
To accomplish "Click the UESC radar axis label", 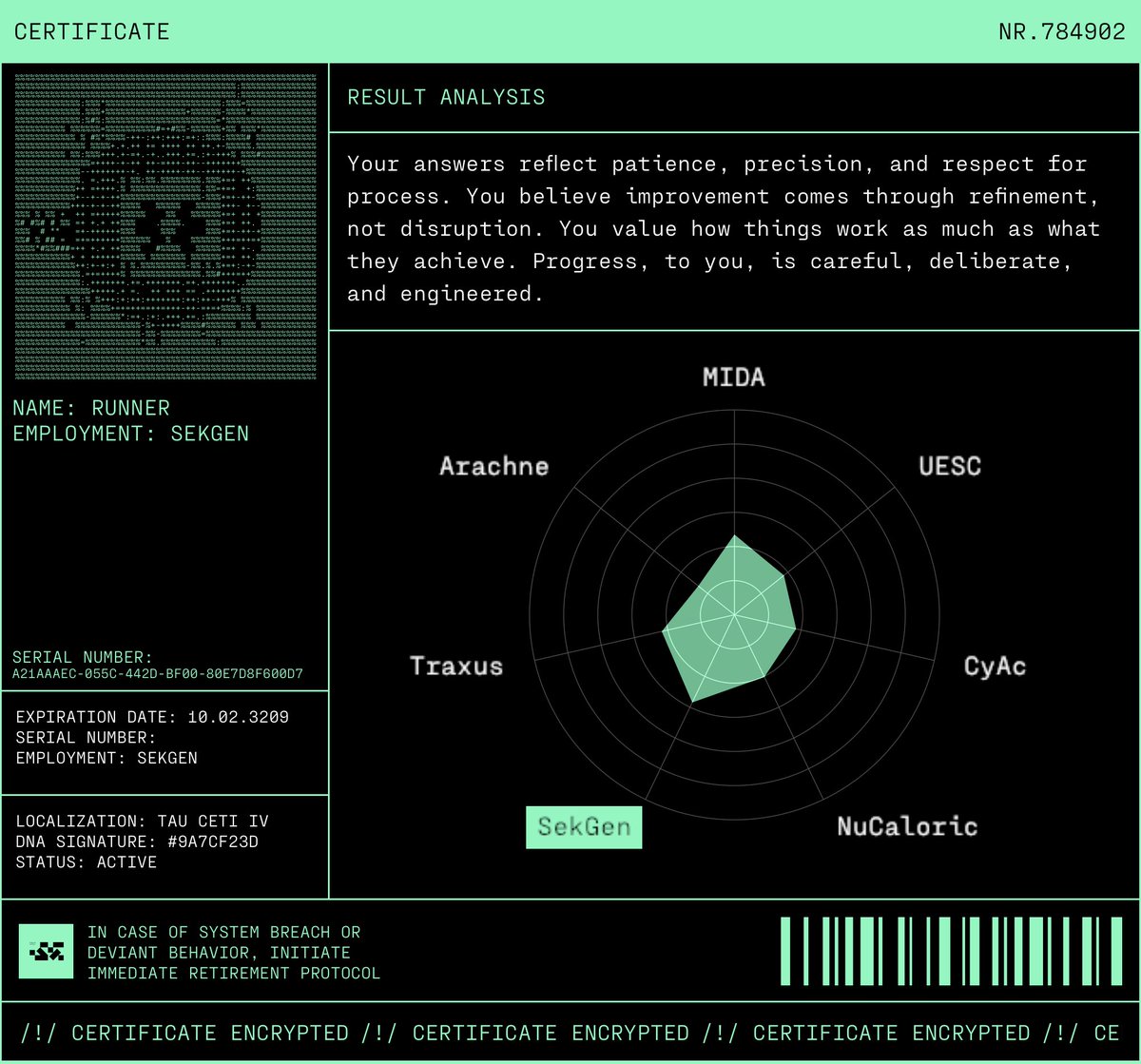I will tap(949, 466).
